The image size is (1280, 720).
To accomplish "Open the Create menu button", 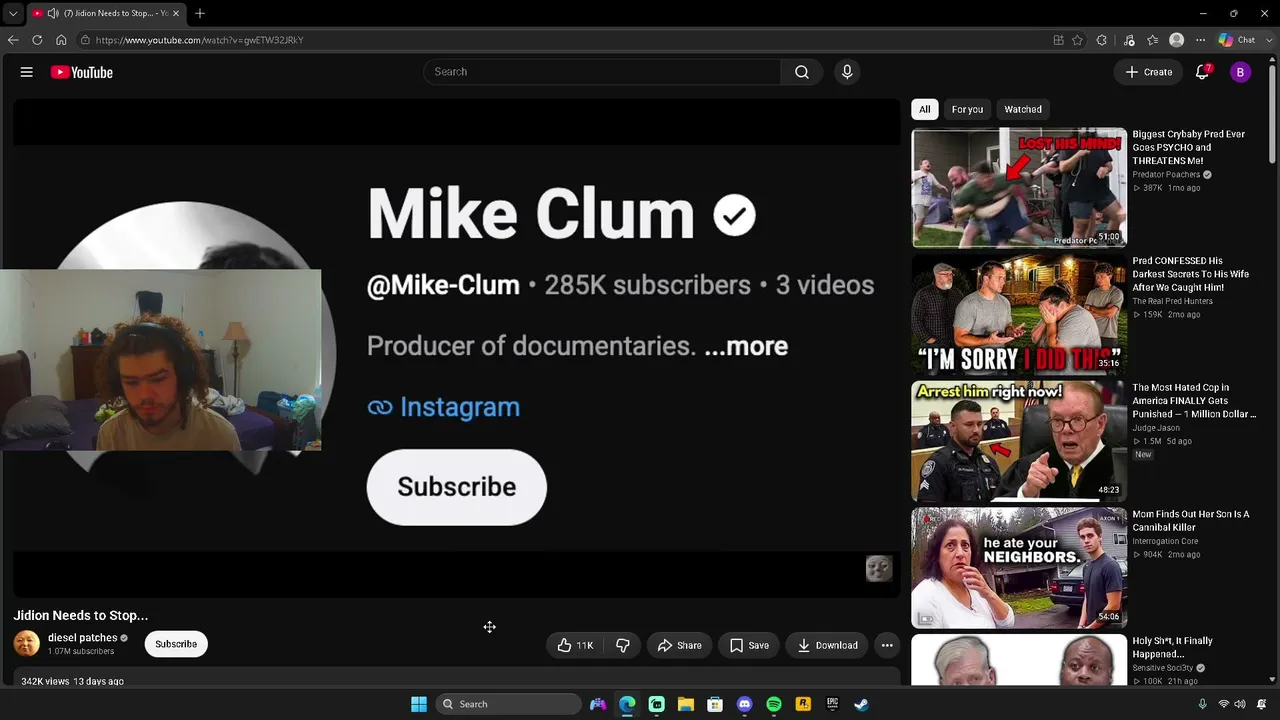I will [x=1148, y=72].
